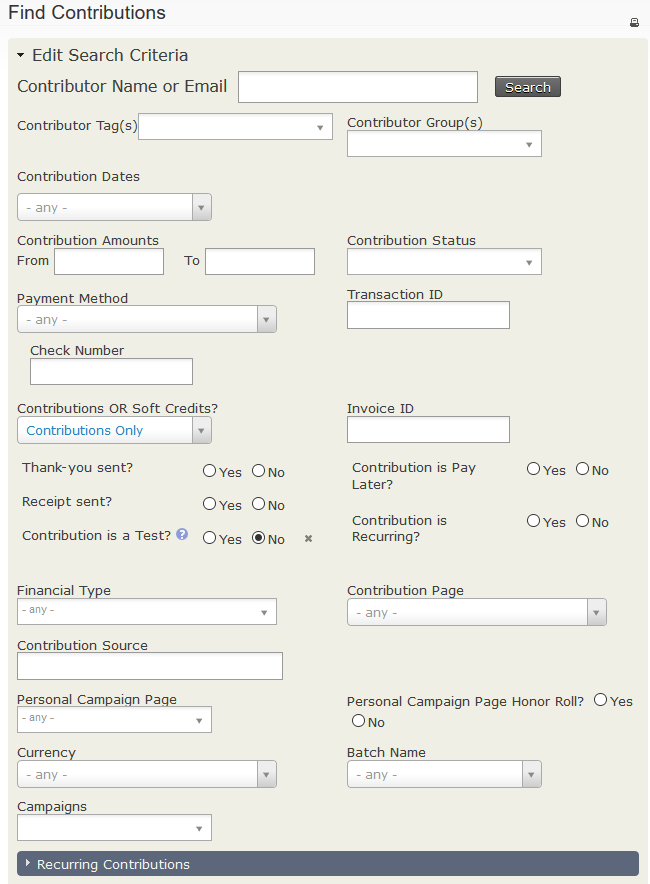This screenshot has height=884, width=650.
Task: Open the Batch Name dropdown
Action: 444,774
